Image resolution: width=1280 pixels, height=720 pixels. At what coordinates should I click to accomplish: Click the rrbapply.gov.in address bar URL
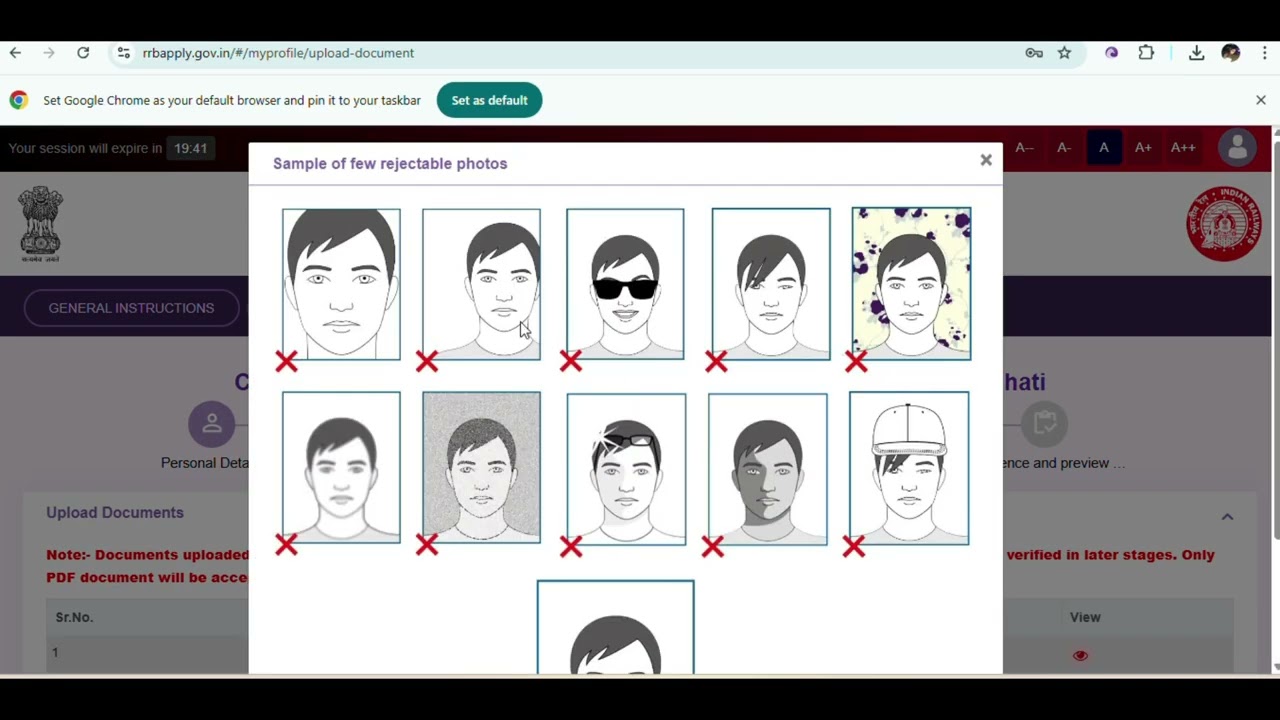[x=278, y=53]
